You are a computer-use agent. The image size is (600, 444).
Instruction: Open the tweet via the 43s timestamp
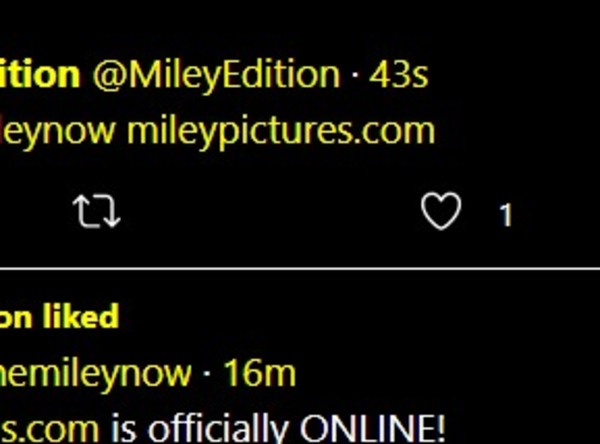[398, 75]
